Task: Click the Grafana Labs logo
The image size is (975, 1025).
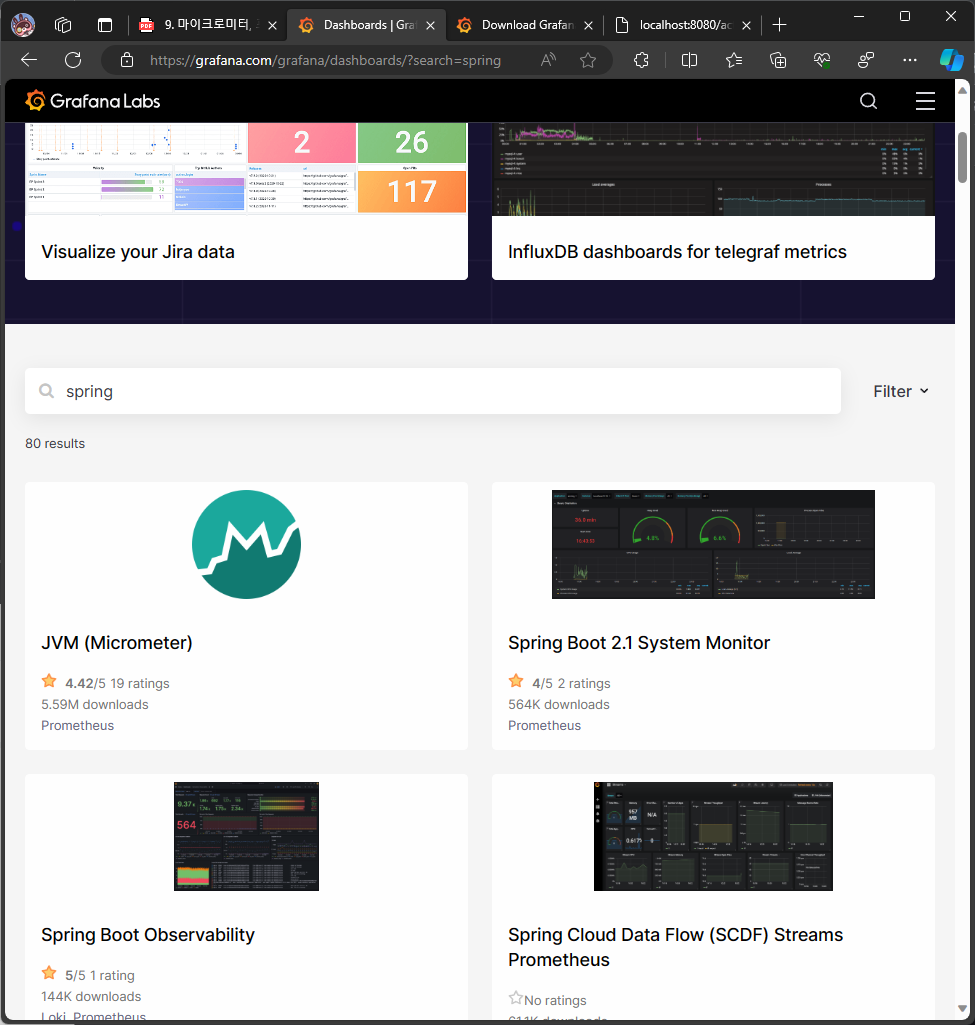Action: click(92, 101)
